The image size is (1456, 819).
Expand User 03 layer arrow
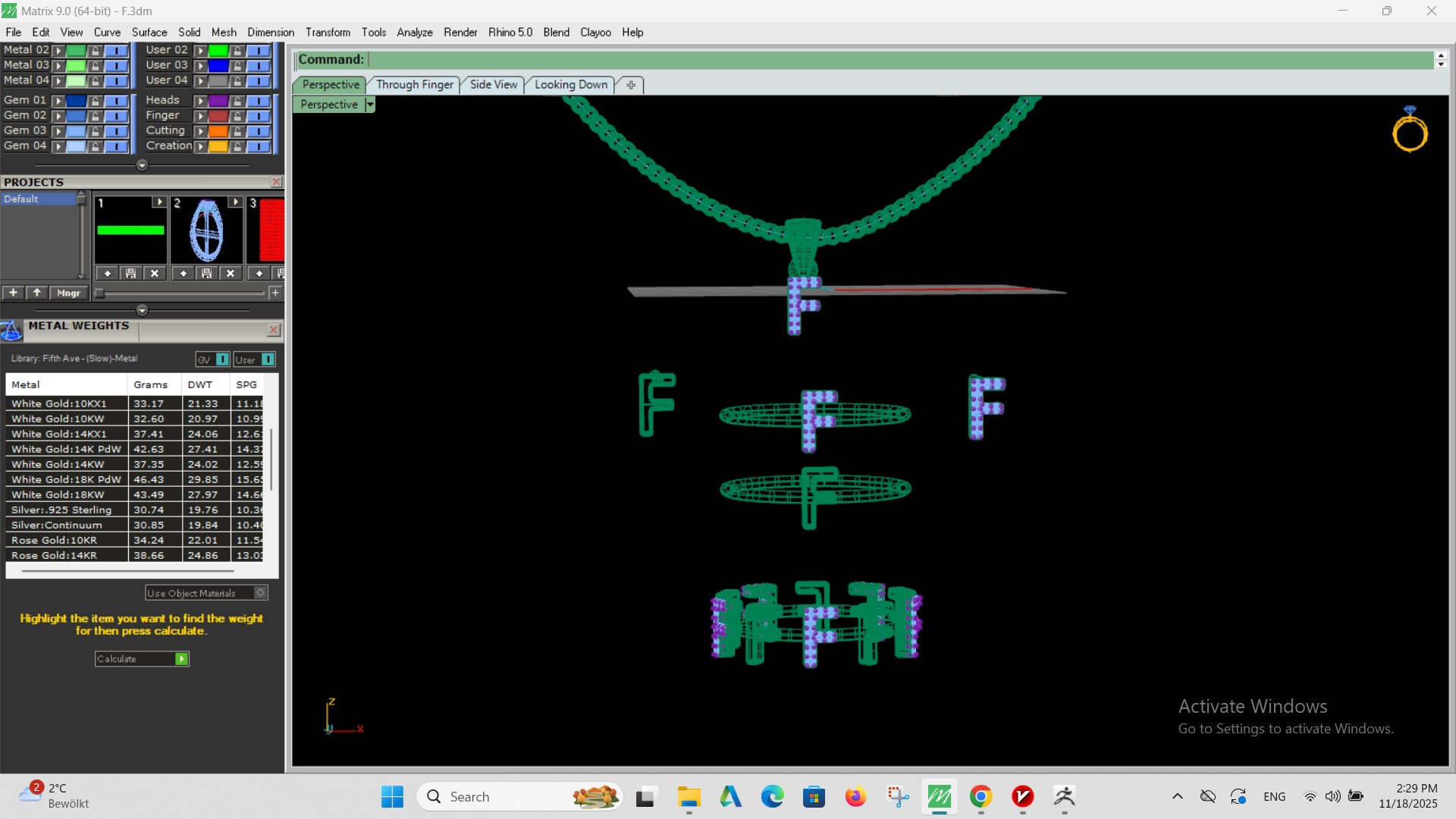click(x=201, y=65)
